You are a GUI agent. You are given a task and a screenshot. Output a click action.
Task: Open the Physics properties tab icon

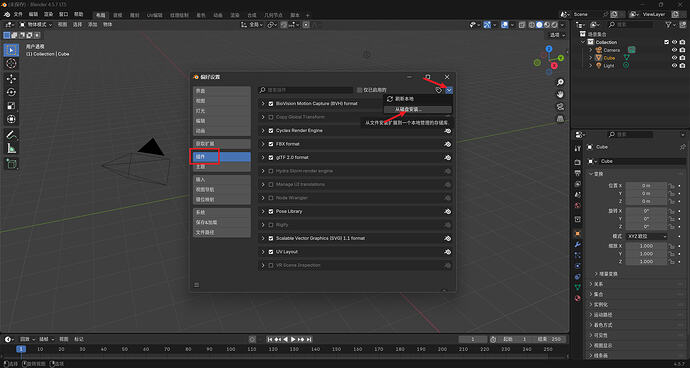578,266
